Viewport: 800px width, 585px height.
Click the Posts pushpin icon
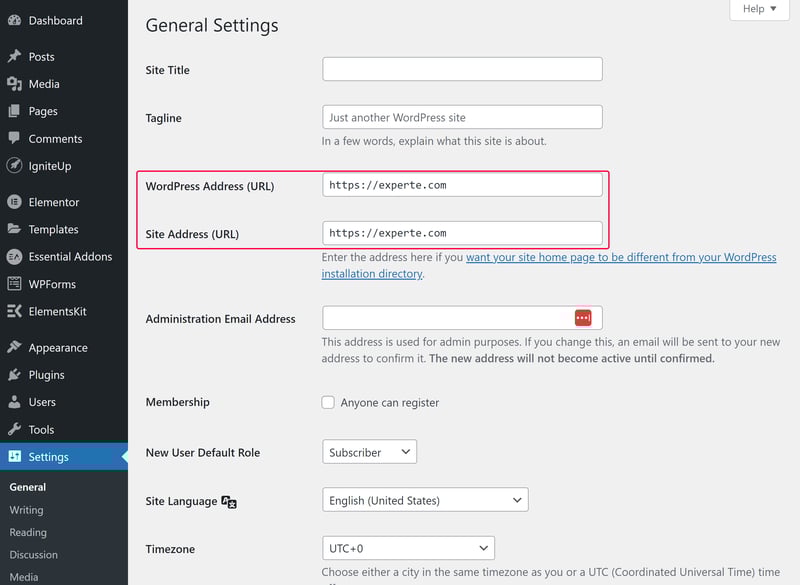click(x=14, y=56)
